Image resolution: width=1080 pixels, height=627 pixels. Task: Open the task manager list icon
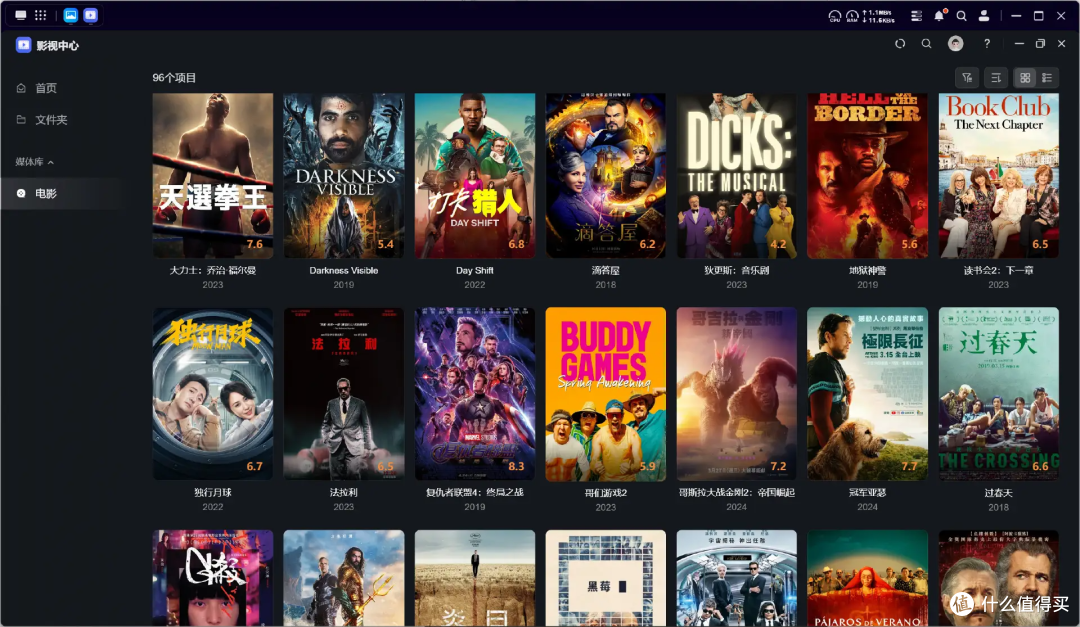click(916, 16)
